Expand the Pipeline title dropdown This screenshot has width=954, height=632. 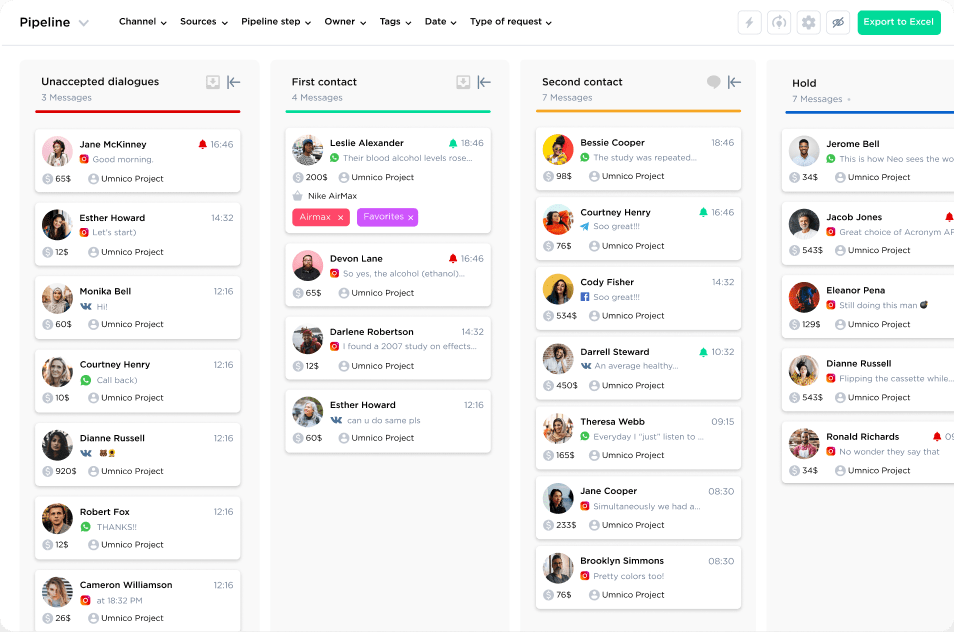point(84,21)
